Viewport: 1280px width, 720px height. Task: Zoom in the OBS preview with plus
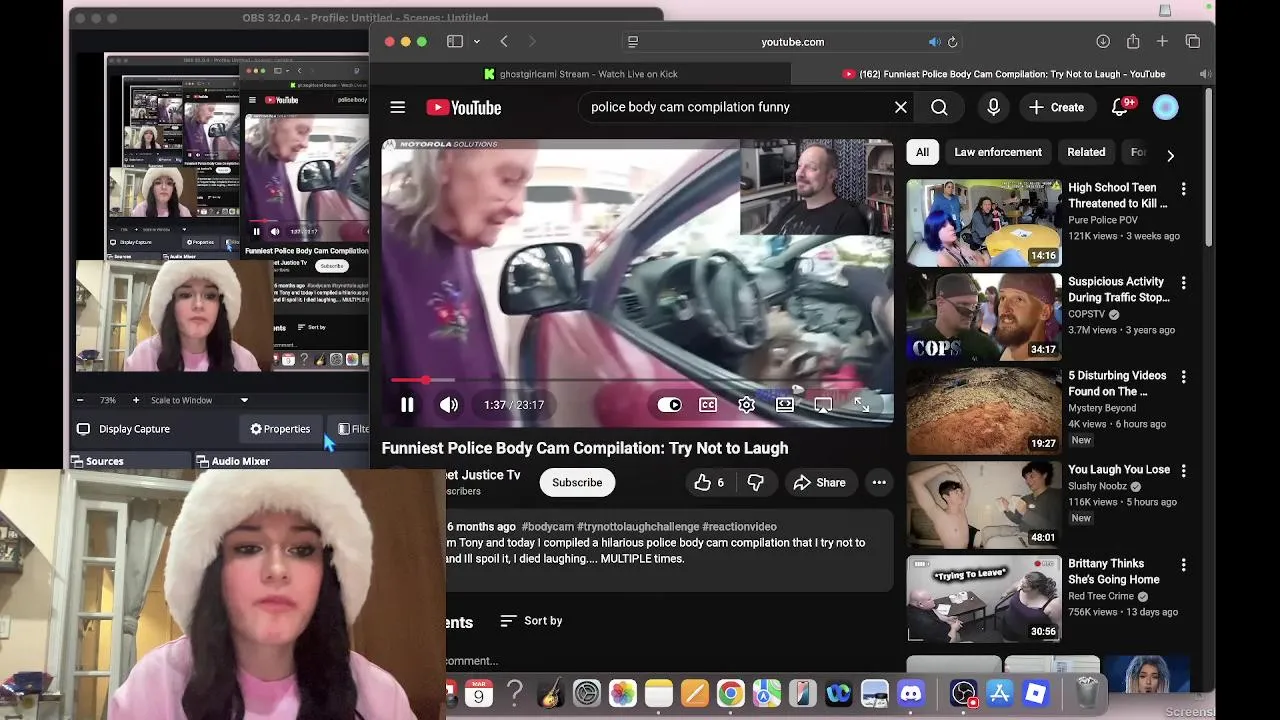tap(136, 400)
